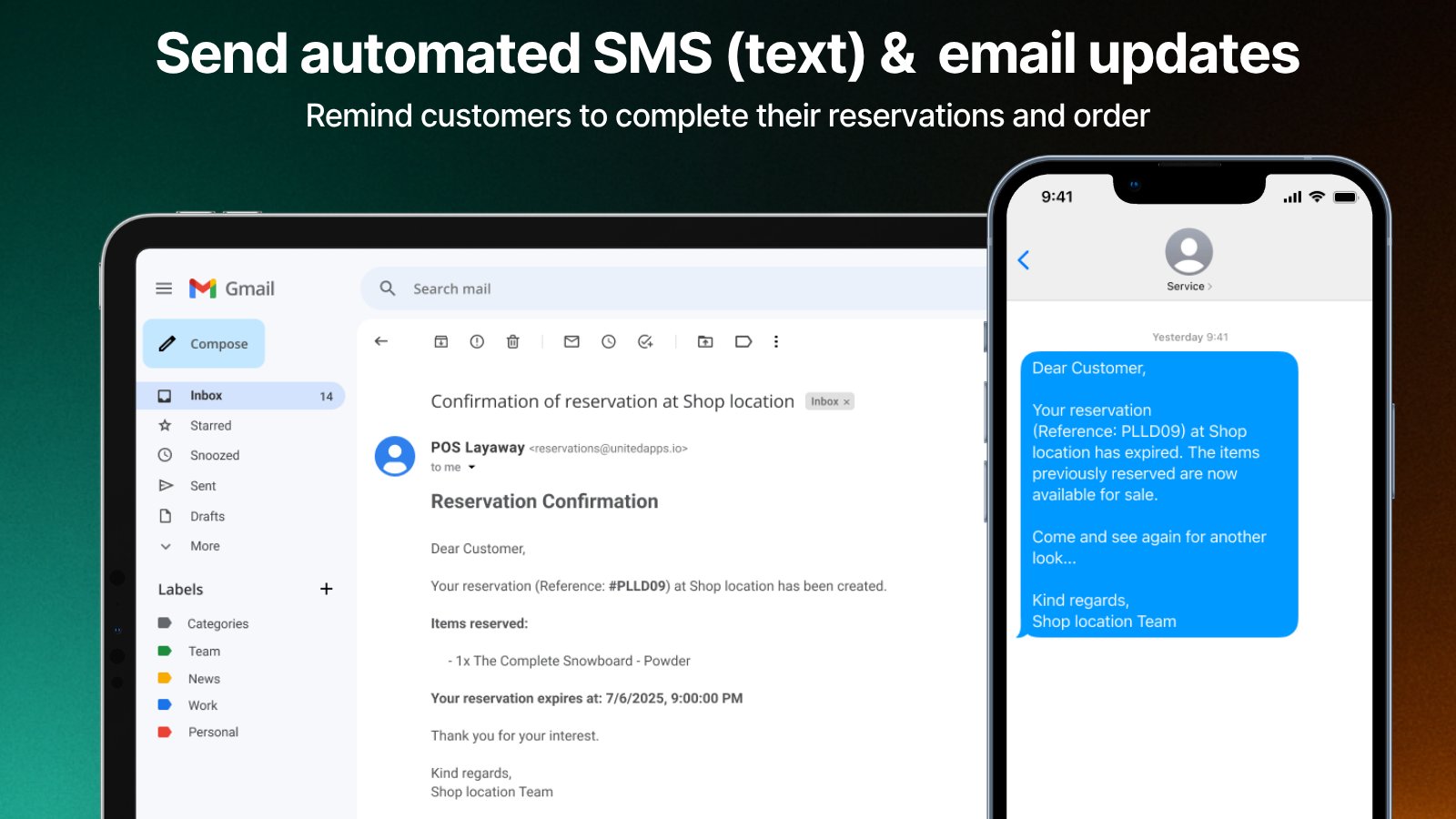Expand the 'to me' recipient details arrow
1456x819 pixels.
click(x=471, y=468)
